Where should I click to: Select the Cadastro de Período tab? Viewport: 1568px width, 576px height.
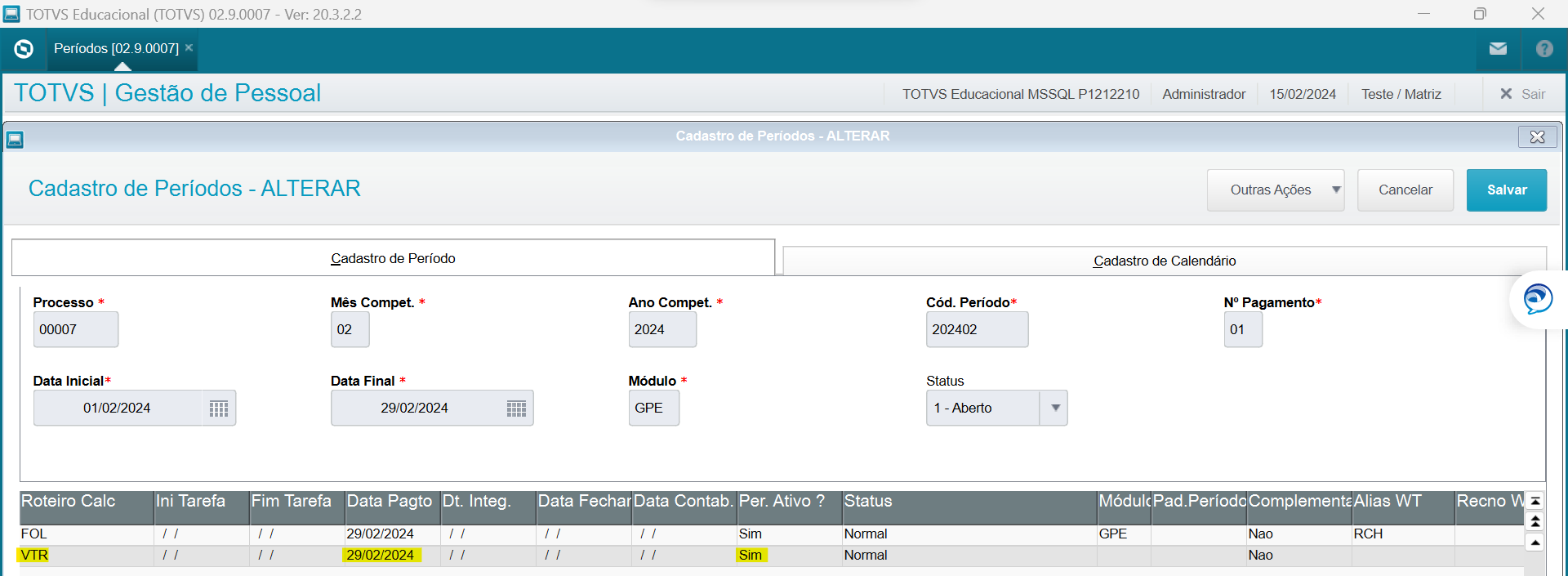393,258
